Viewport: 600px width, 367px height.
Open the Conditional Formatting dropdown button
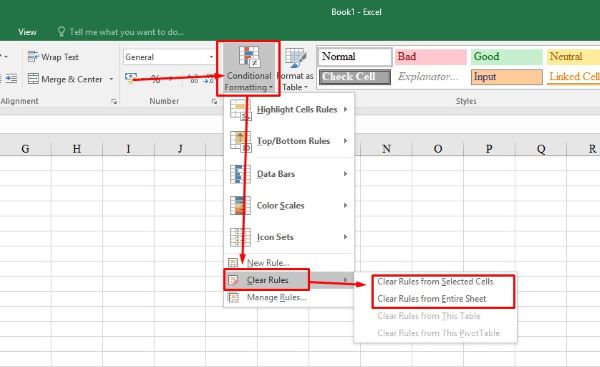tap(249, 69)
